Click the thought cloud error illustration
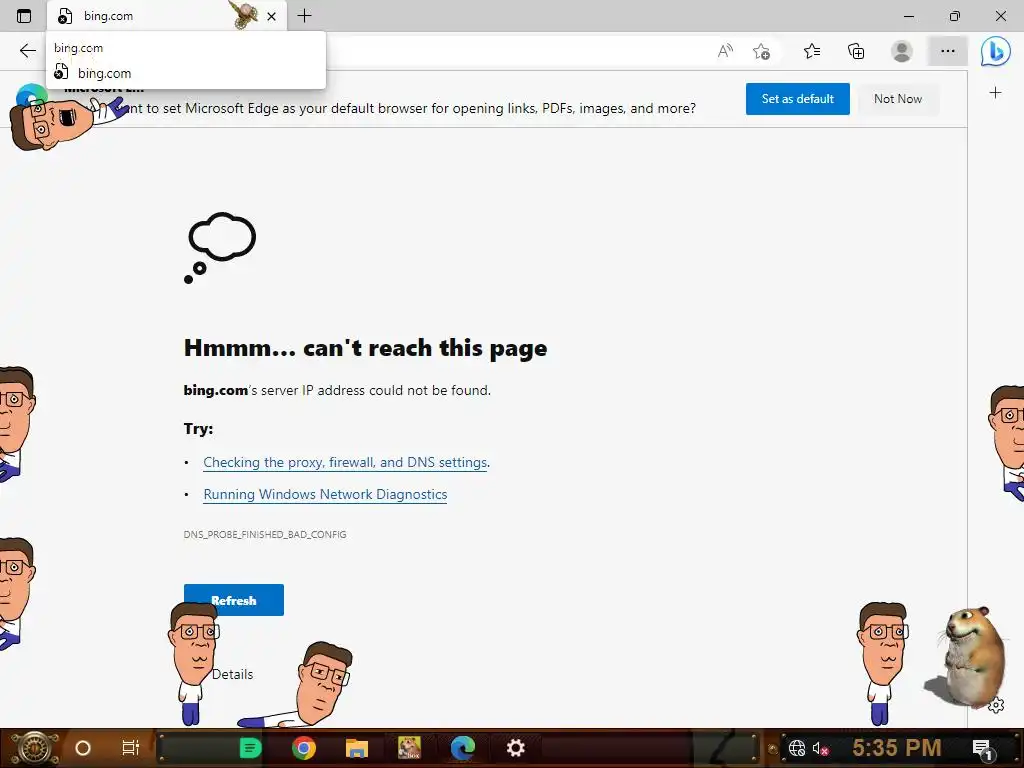Image resolution: width=1024 pixels, height=768 pixels. point(220,248)
